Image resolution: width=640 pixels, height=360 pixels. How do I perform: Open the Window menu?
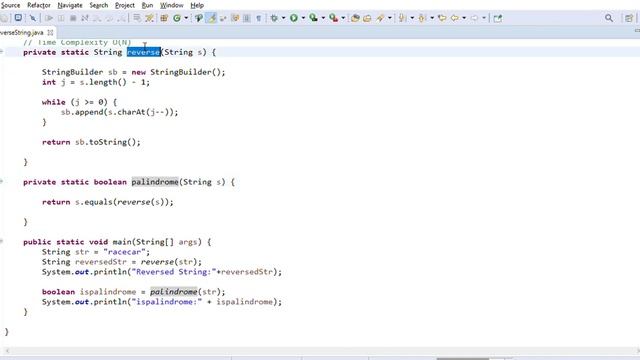click(x=171, y=5)
